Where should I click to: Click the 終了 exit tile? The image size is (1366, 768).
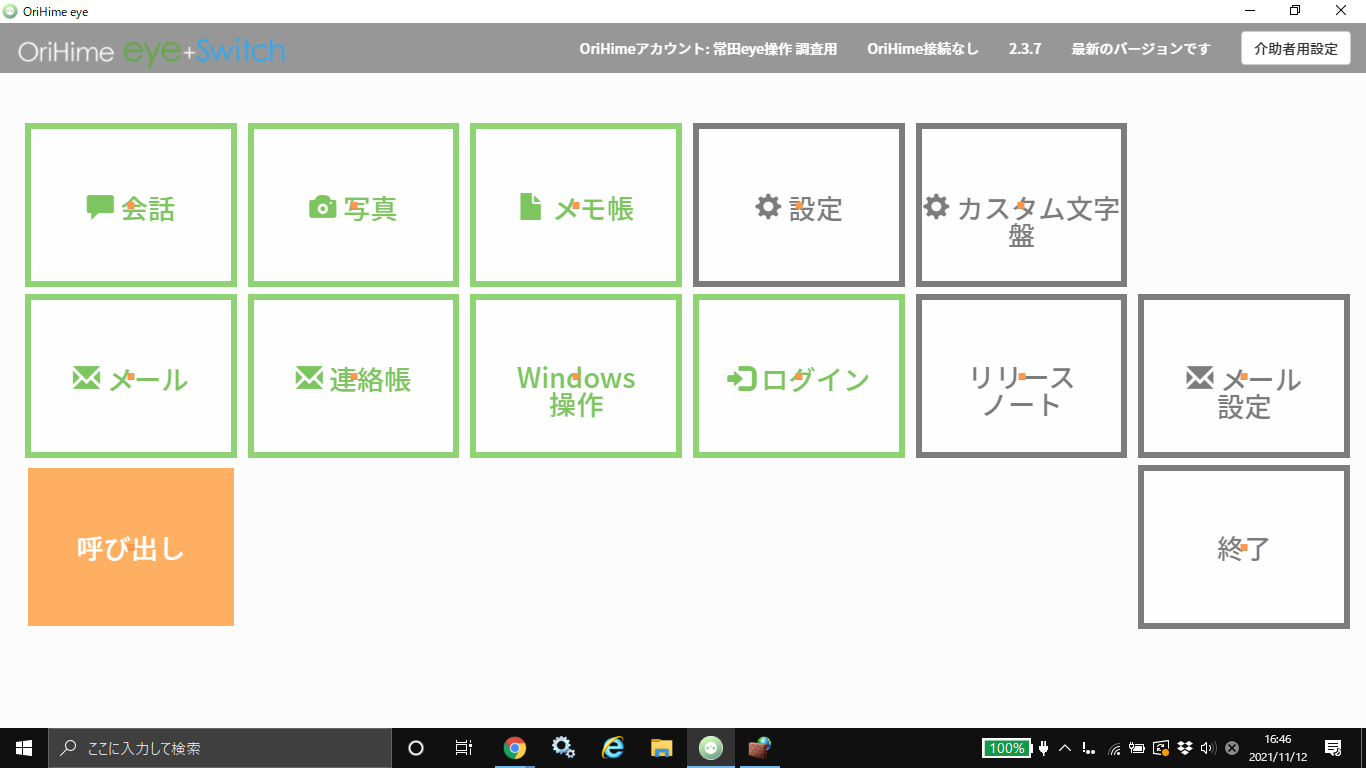point(1244,548)
